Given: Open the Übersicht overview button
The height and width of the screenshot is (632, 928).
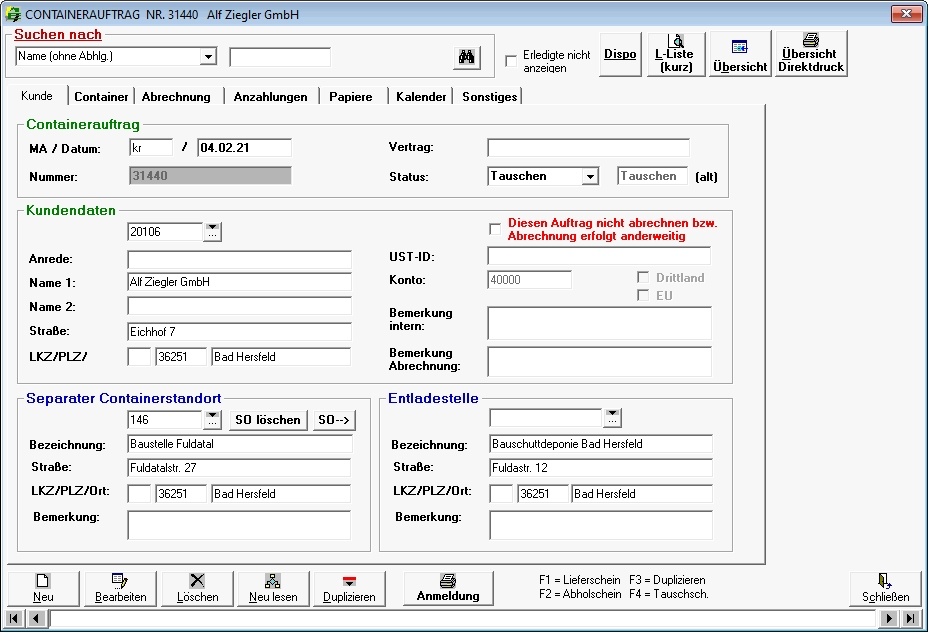Looking at the screenshot, I should 740,54.
